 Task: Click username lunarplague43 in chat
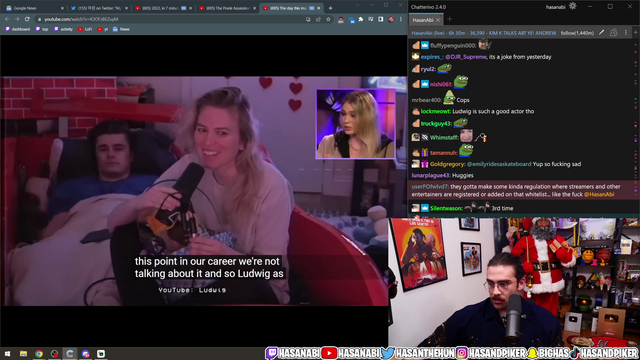(431, 176)
